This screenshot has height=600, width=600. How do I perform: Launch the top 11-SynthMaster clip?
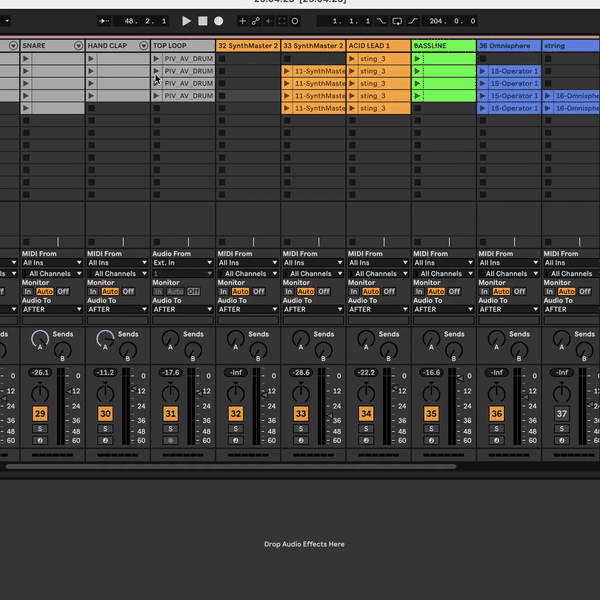click(x=287, y=71)
